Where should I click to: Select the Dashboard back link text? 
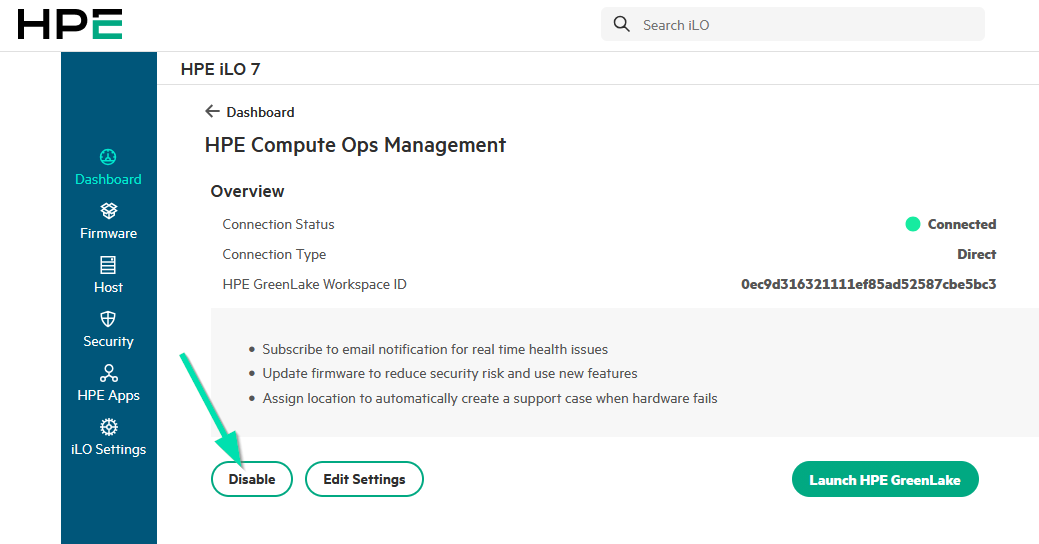(260, 112)
